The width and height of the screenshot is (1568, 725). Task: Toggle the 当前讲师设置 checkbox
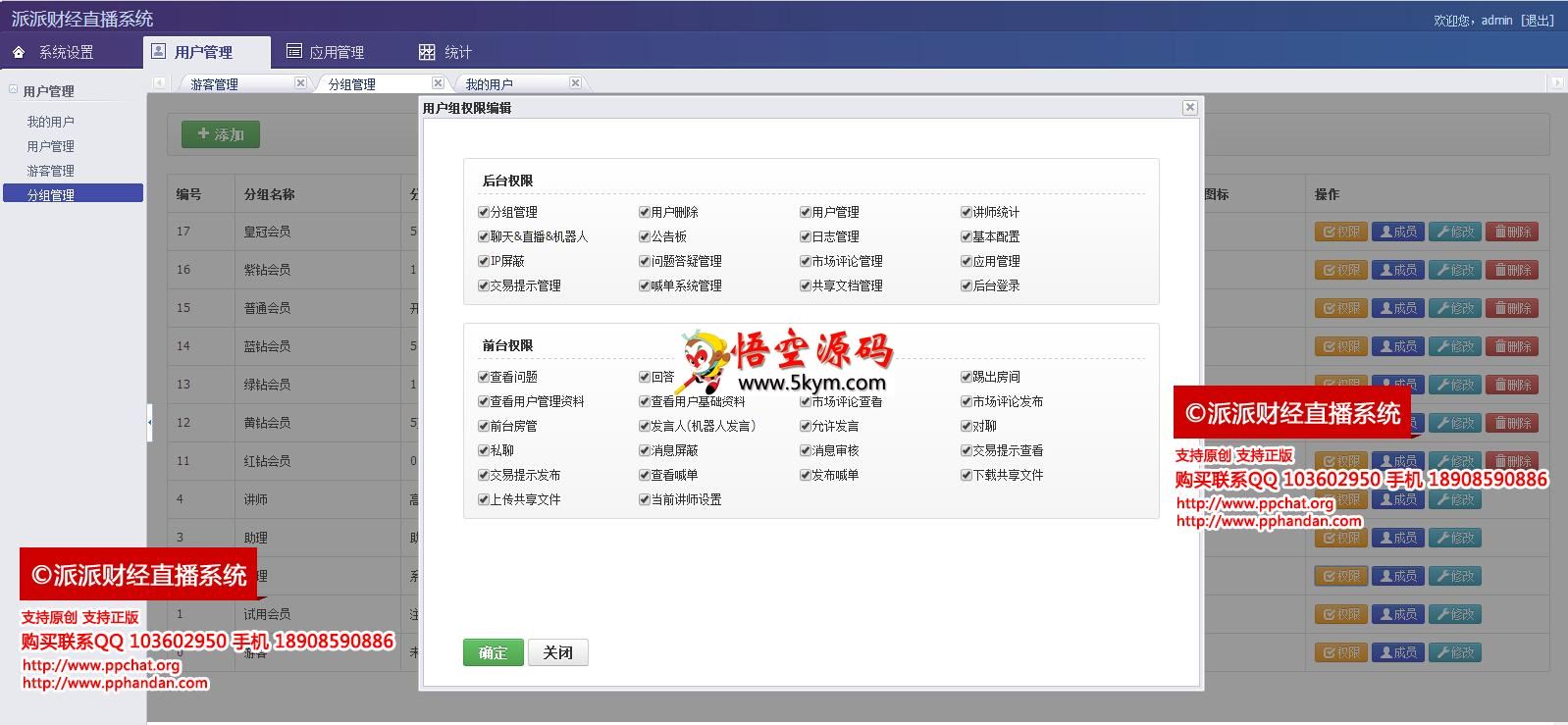pos(644,499)
